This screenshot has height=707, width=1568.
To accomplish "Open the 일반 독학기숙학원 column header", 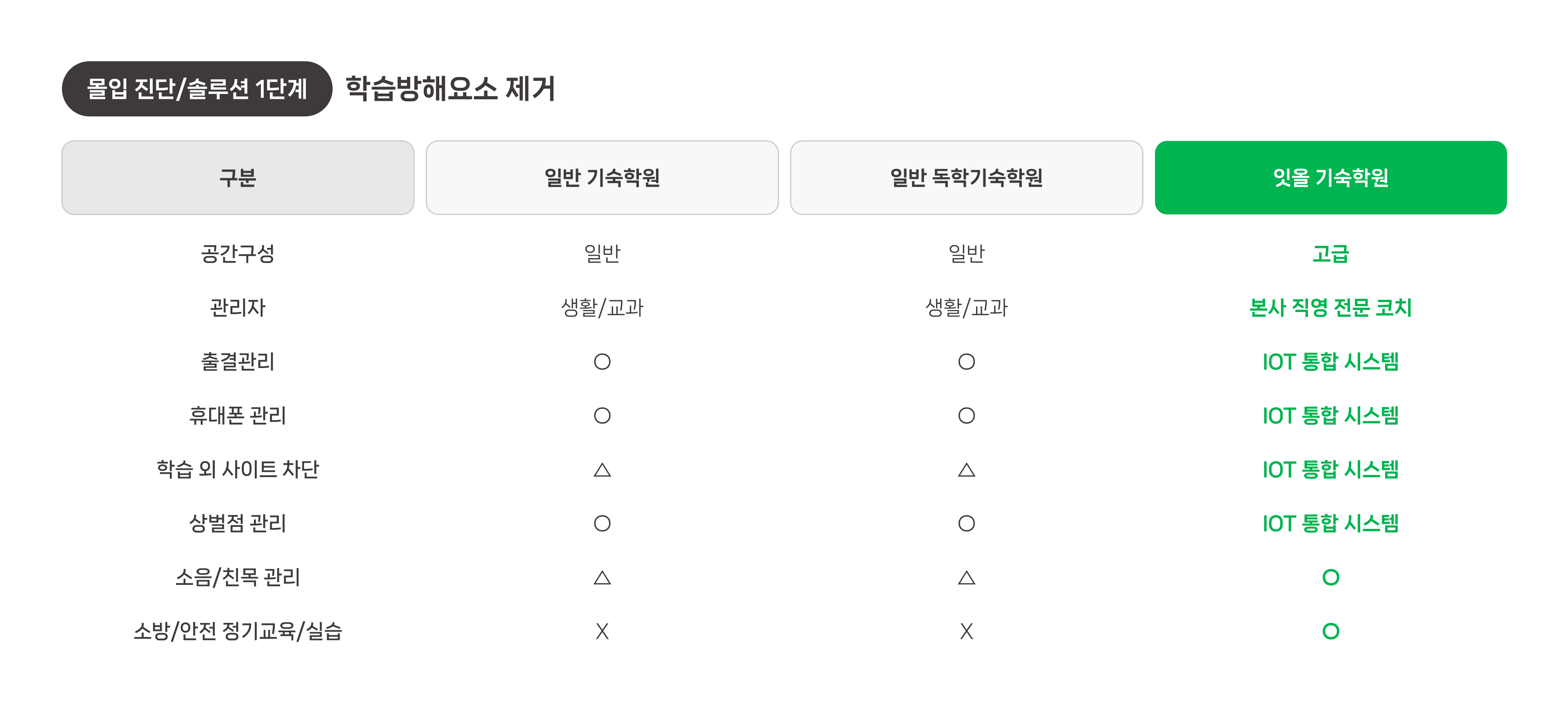I will click(x=966, y=178).
